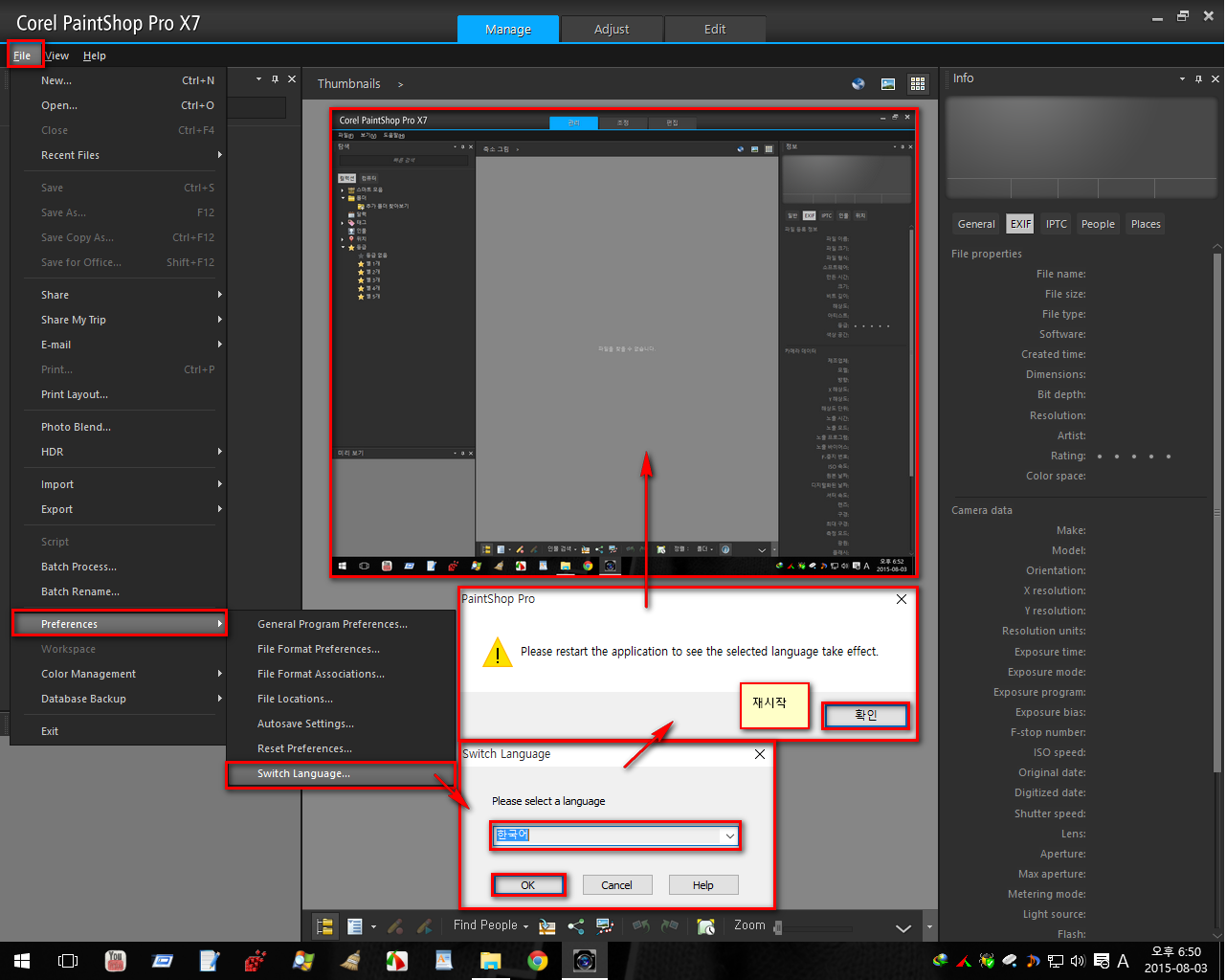Expand the HDR submenu

pyautogui.click(x=219, y=452)
